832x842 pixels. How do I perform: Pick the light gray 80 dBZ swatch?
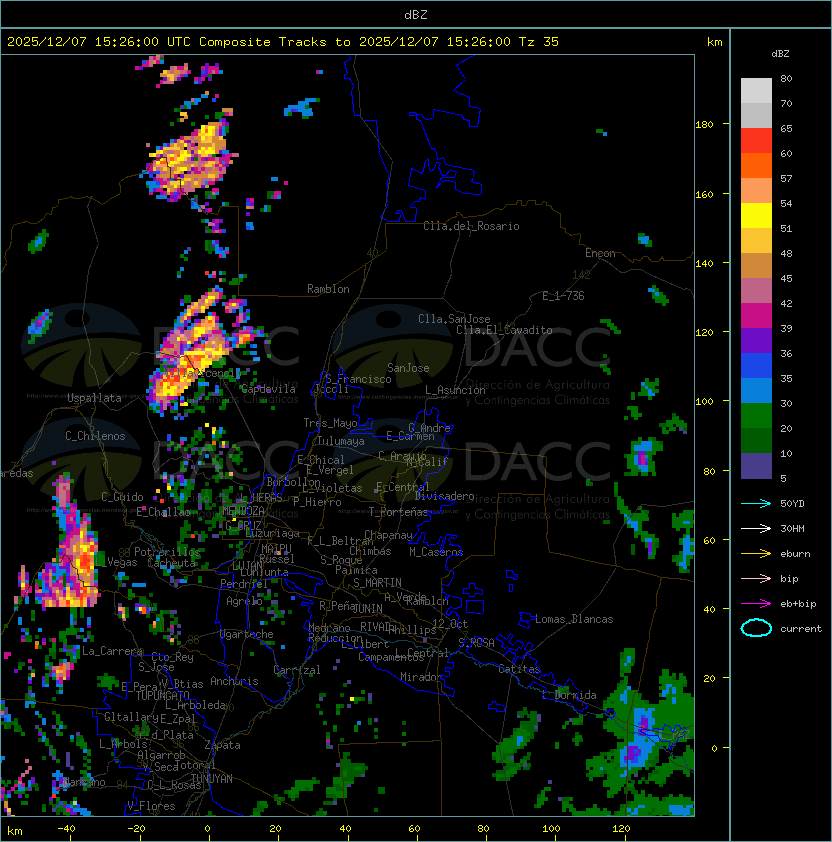[x=756, y=90]
